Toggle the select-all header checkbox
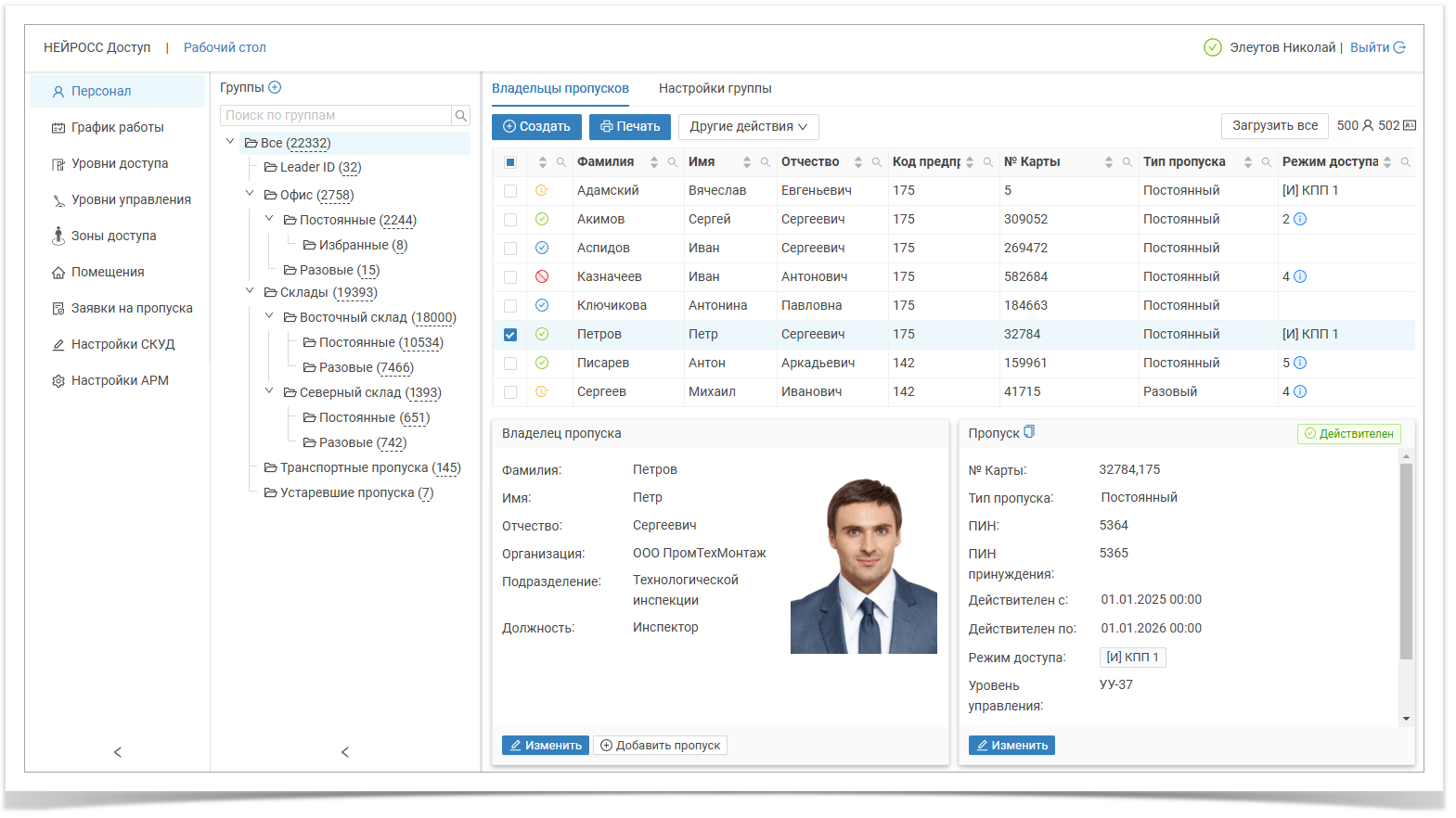Screen dimensions: 1456x818 (510, 162)
